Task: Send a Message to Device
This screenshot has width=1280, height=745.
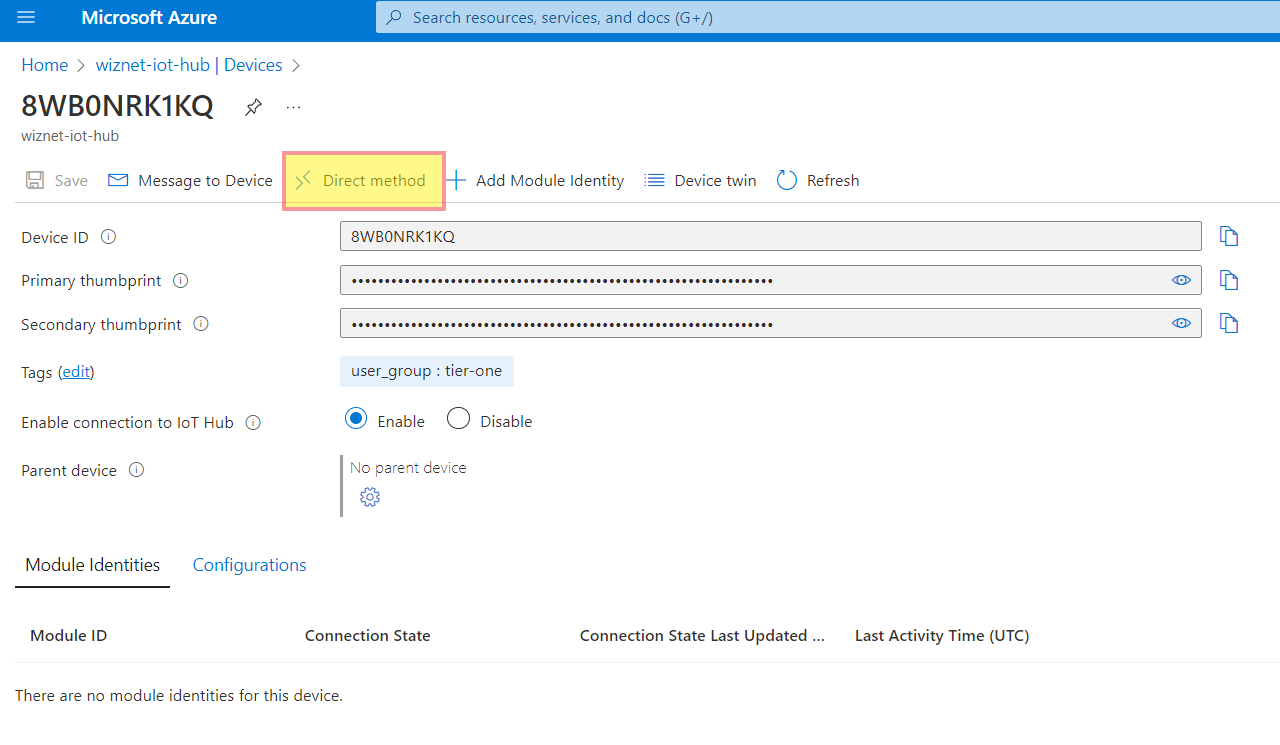Action: [x=189, y=180]
